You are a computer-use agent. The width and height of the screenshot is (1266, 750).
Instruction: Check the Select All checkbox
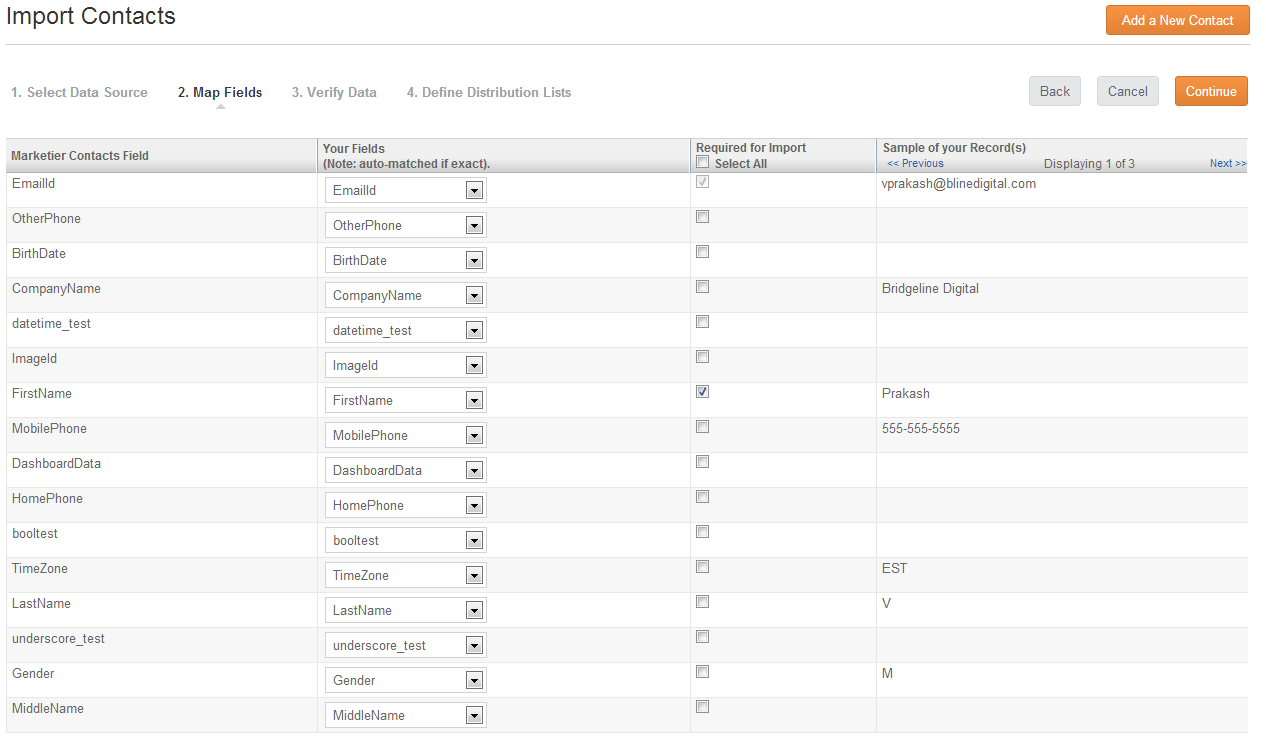[x=703, y=162]
